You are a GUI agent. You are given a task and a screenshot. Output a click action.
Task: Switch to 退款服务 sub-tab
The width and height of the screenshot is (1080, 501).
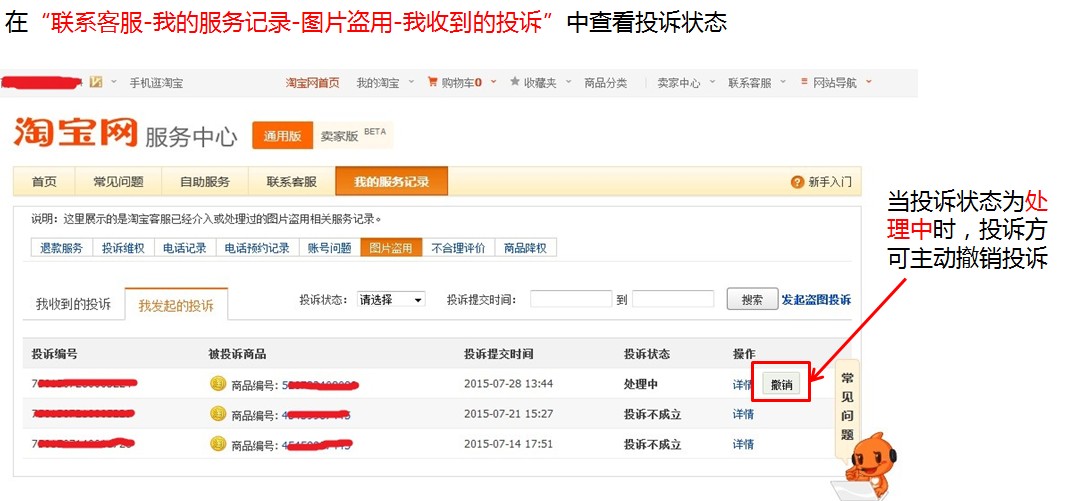pyautogui.click(x=62, y=248)
